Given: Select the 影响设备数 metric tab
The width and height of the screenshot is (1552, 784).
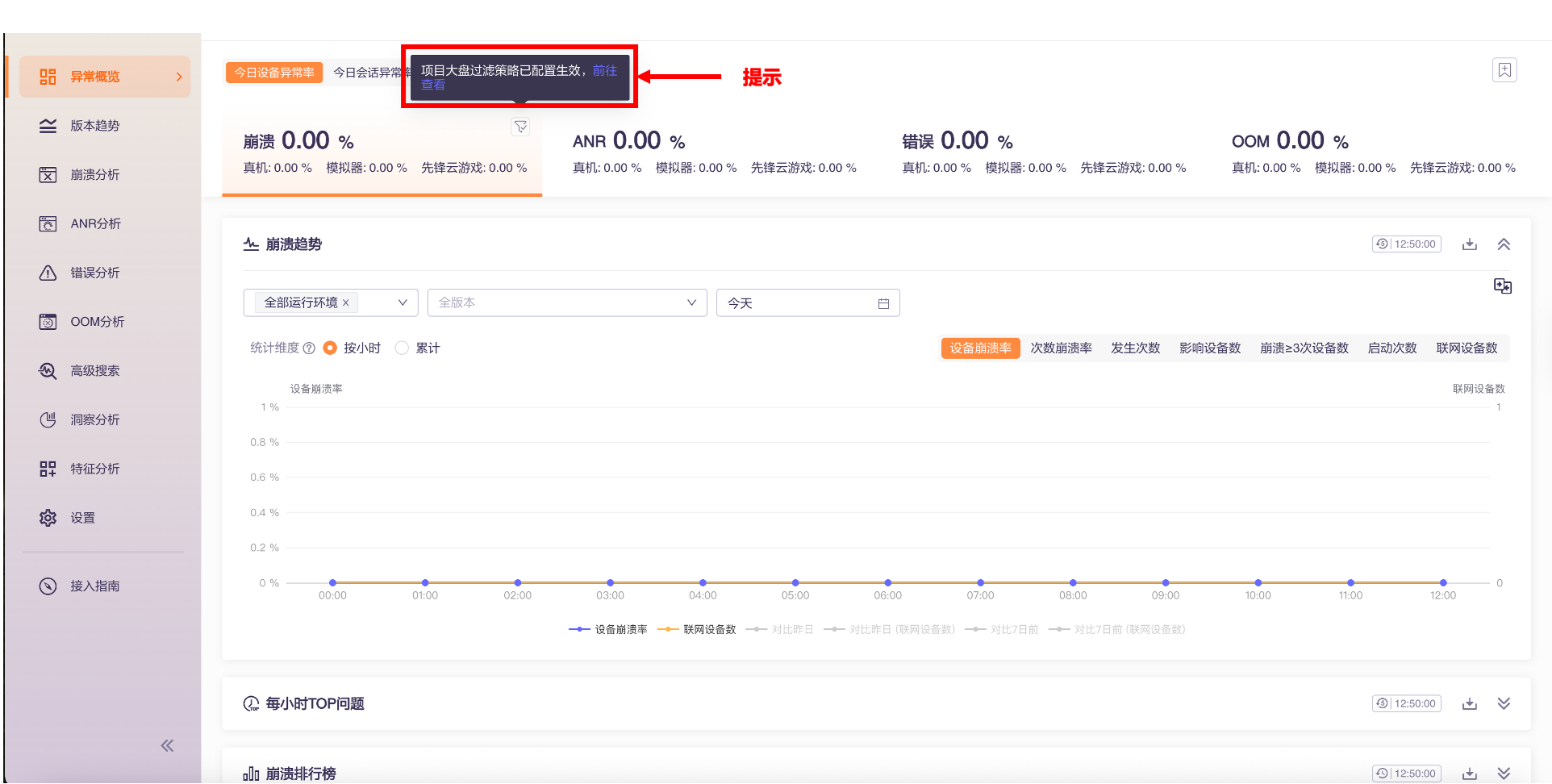Looking at the screenshot, I should 1210,348.
